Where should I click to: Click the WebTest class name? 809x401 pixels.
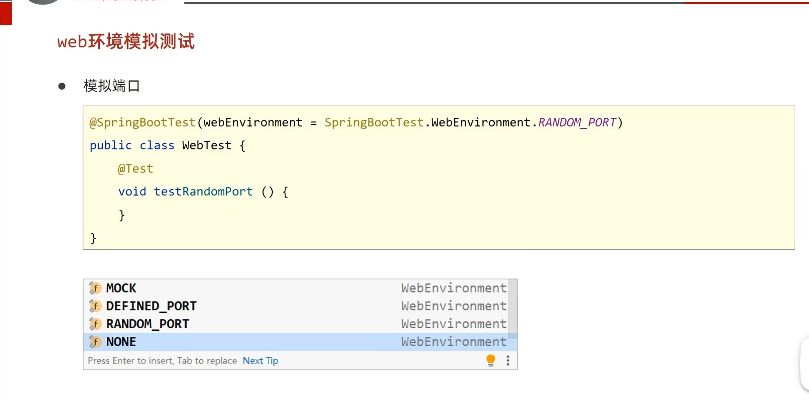(x=206, y=146)
